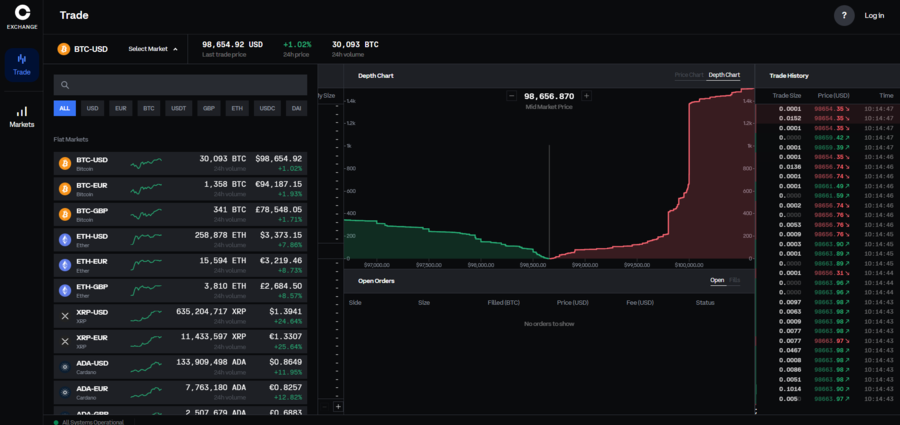
Task: Click Bitcoin icon in BTC-EUR row
Action: [65, 189]
